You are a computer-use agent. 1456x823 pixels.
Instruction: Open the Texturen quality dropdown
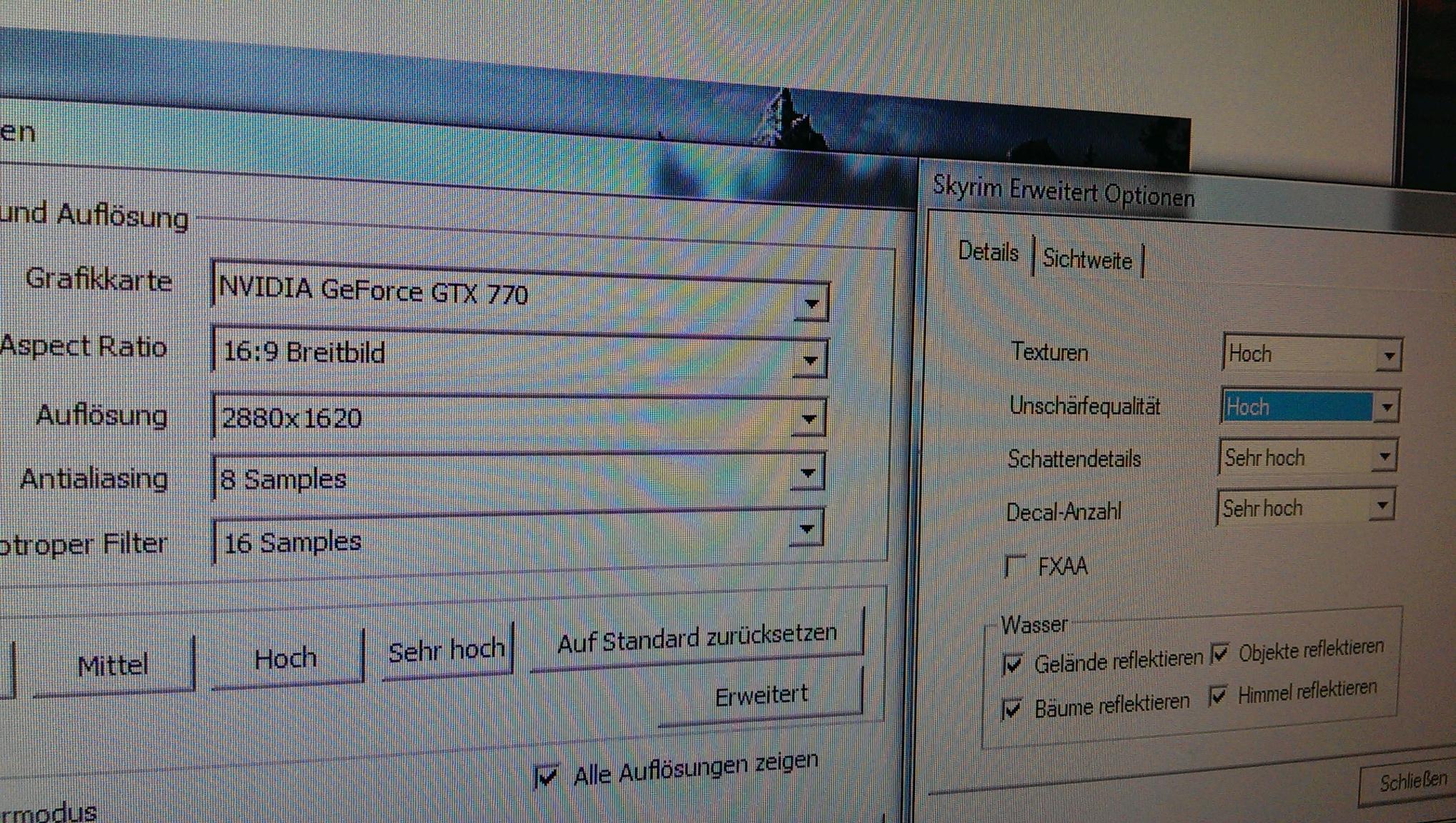tap(1312, 353)
